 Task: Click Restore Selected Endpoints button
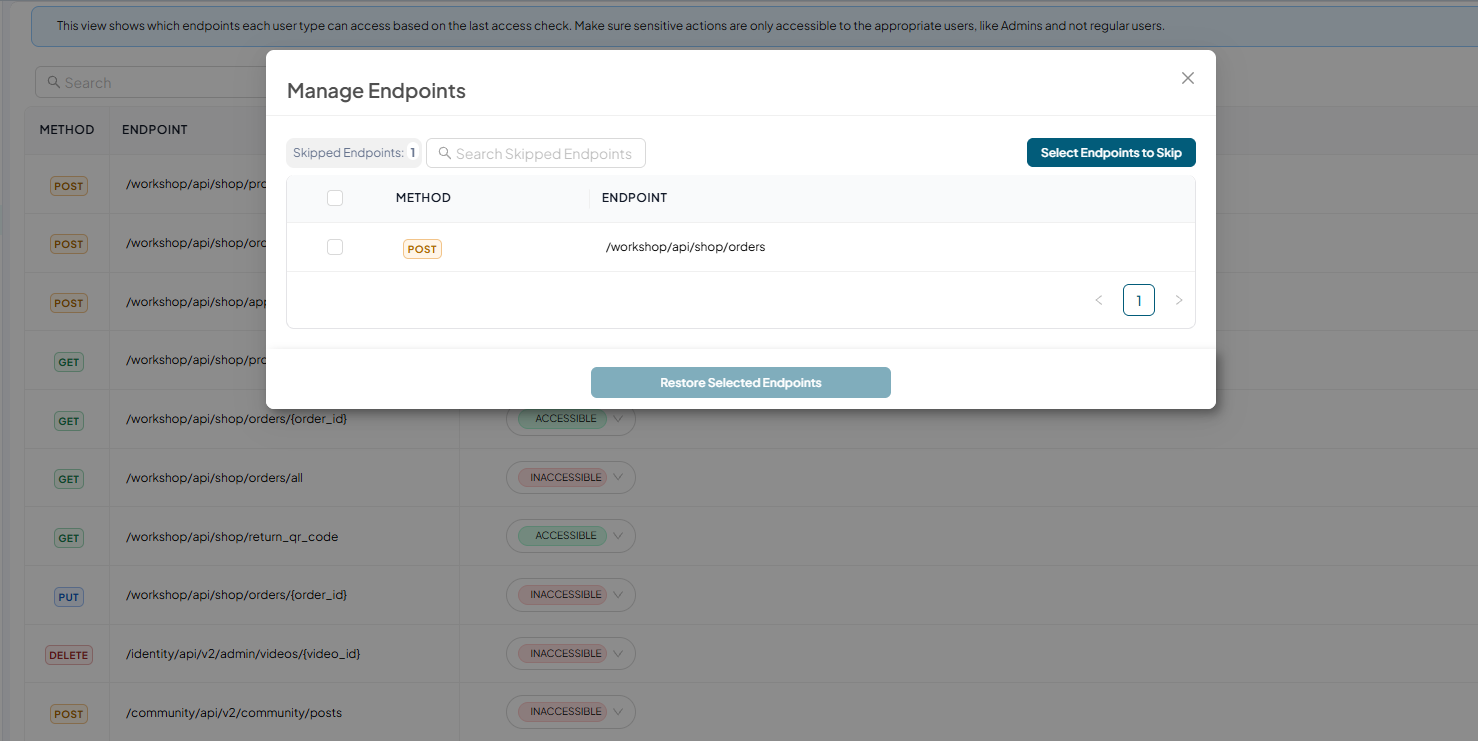741,383
